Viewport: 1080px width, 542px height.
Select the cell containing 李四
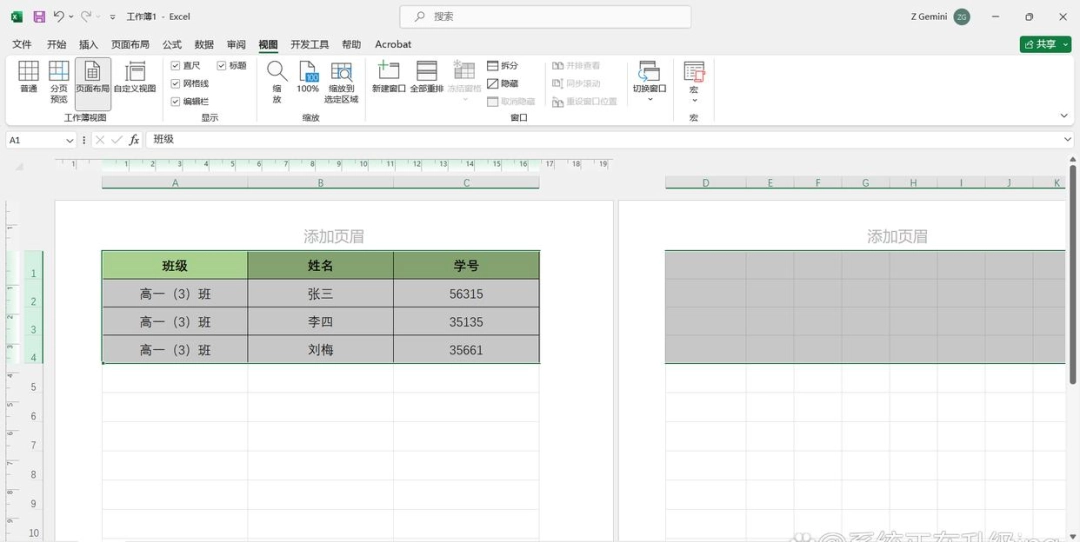(321, 322)
